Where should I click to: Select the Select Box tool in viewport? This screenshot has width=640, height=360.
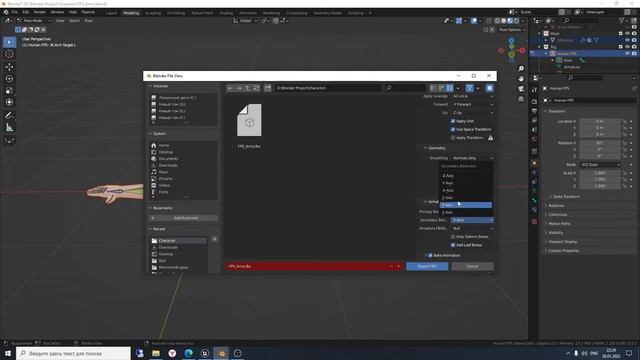pyautogui.click(x=9, y=42)
